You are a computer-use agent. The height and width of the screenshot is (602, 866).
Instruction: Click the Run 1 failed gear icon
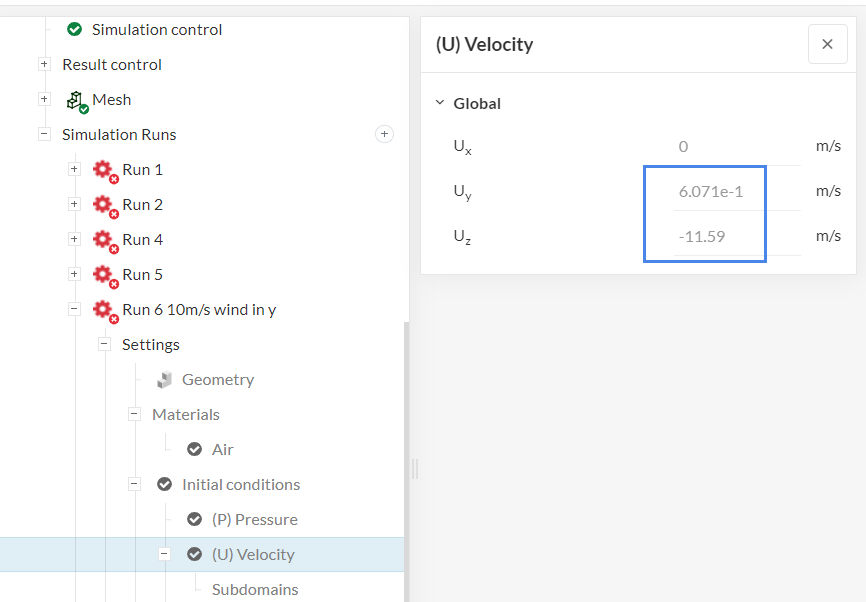104,170
